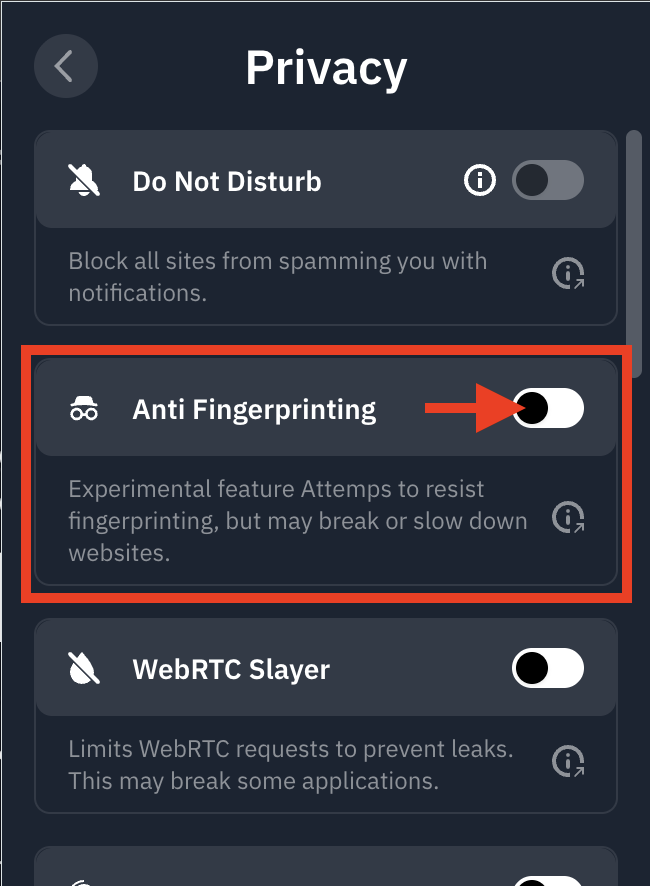
Task: Toggle the partially visible switch at the bottom
Action: [547, 880]
